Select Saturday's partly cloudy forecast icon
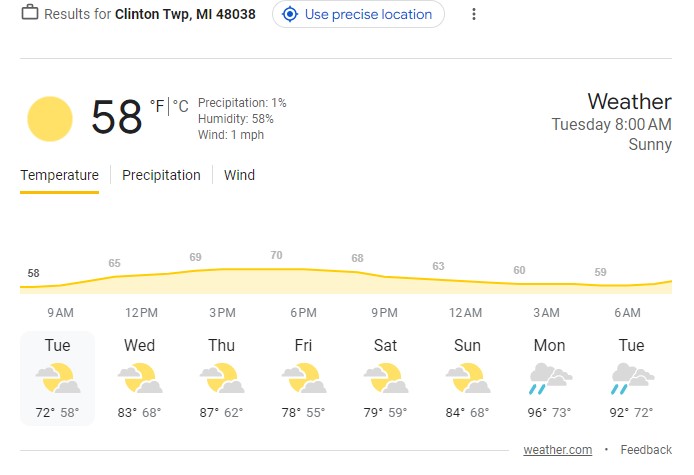 [386, 378]
